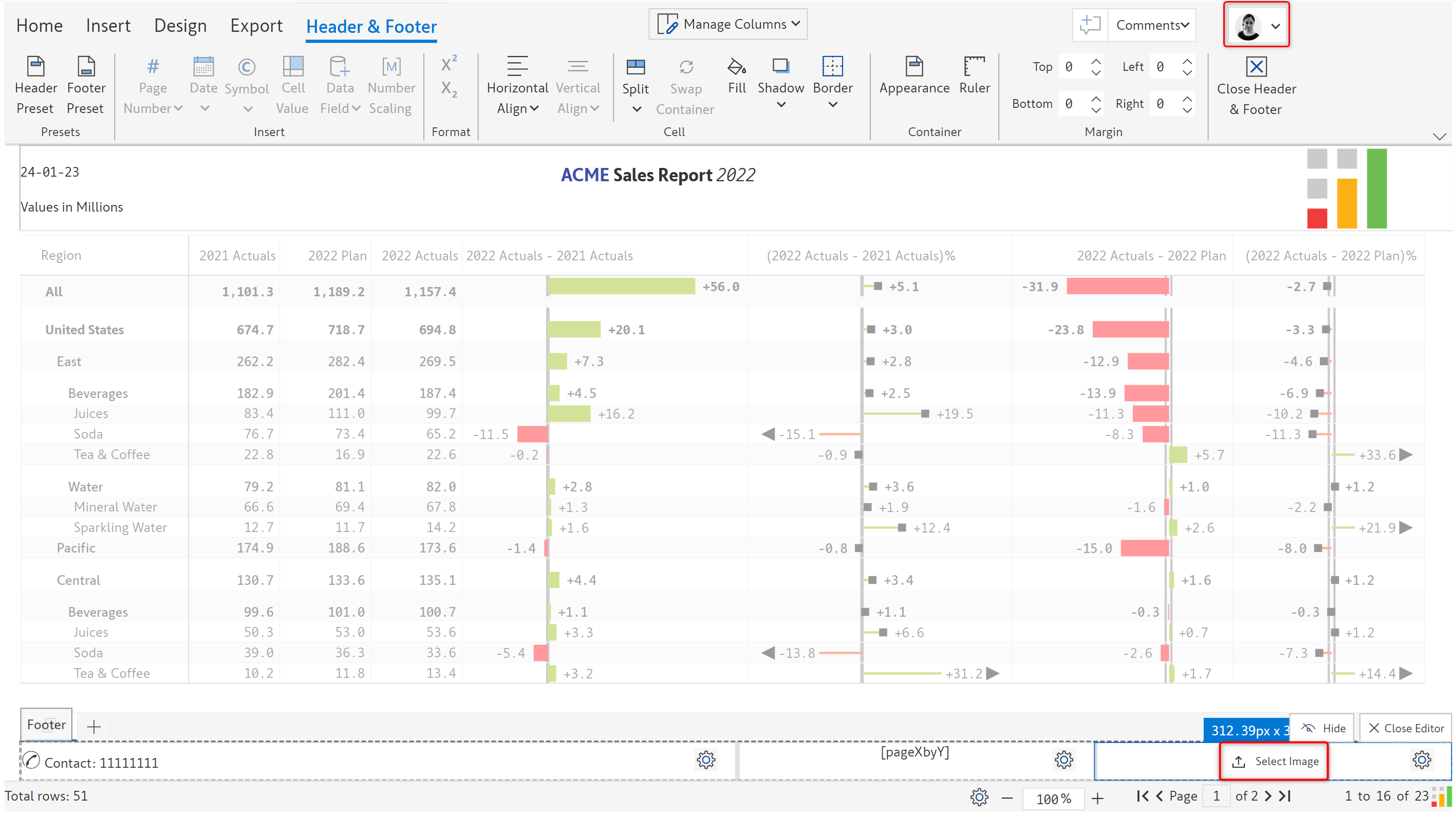Open the gear settings in Contact footer cell
This screenshot has width=1456, height=816.
coord(705,760)
